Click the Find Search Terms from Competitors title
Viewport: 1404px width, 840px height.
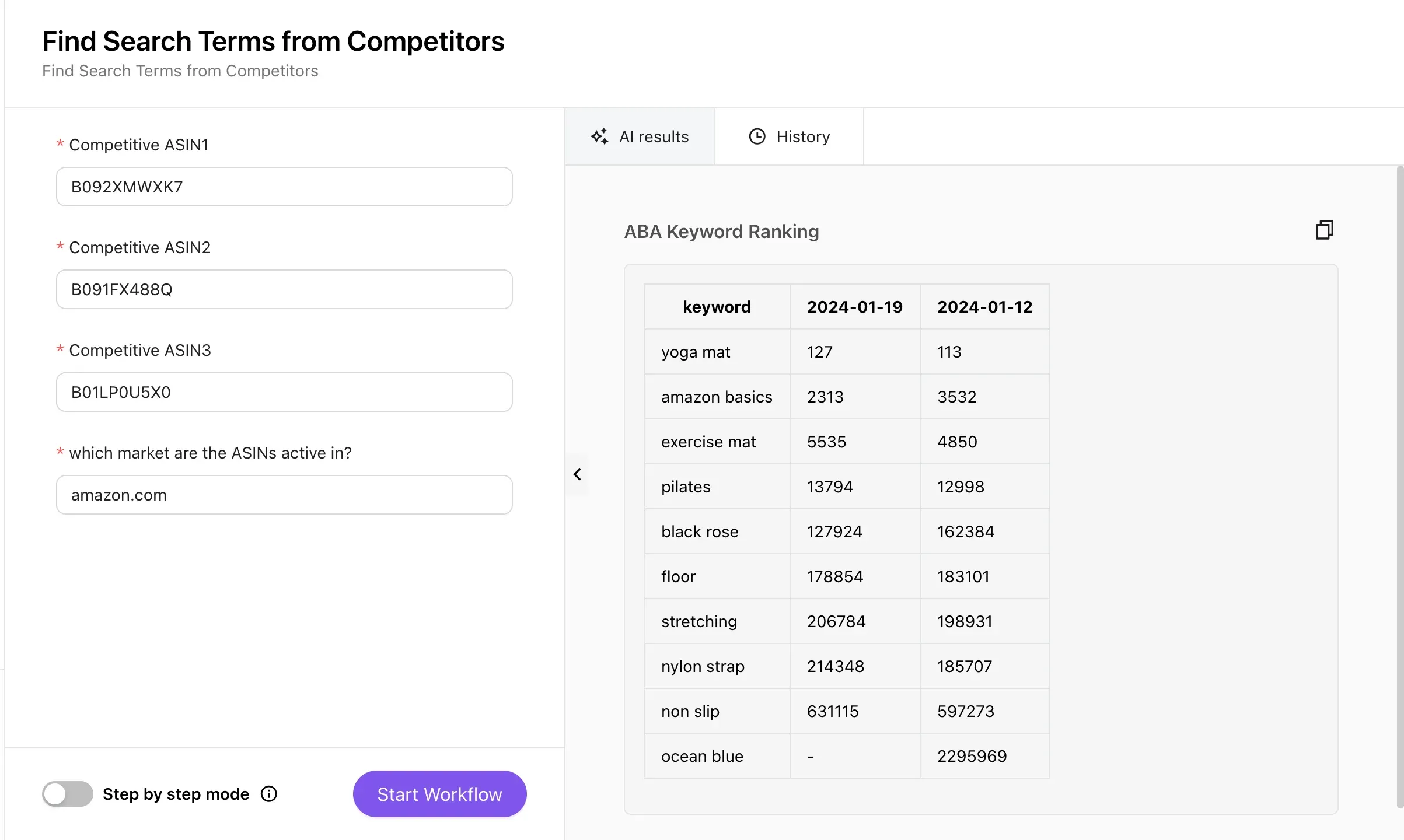[273, 41]
